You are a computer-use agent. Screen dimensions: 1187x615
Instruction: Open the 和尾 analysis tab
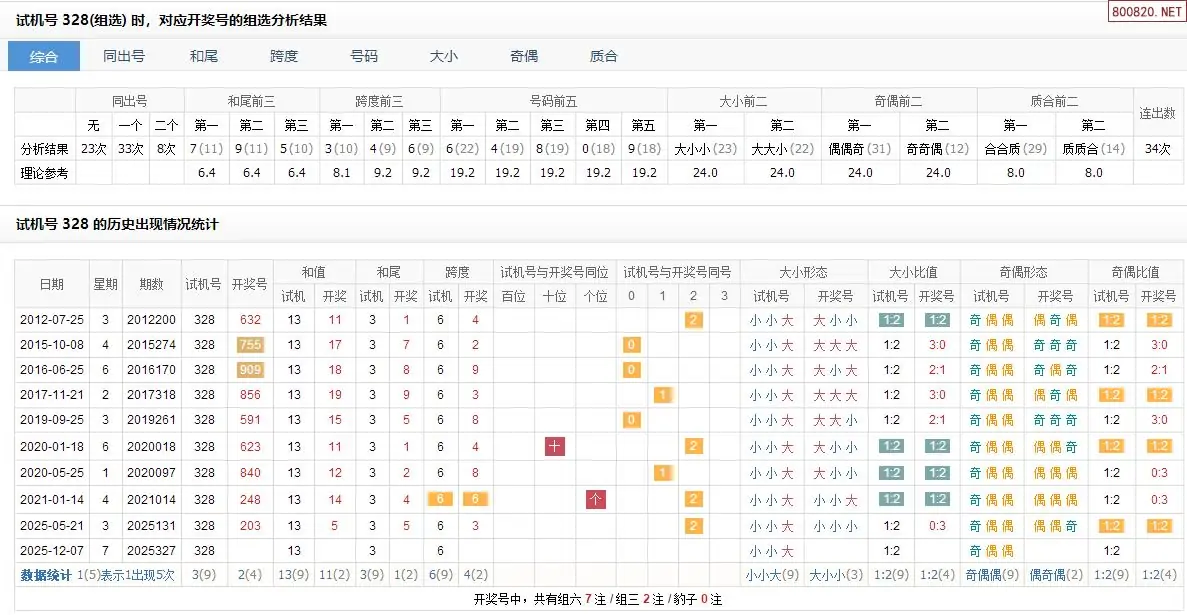pos(204,56)
